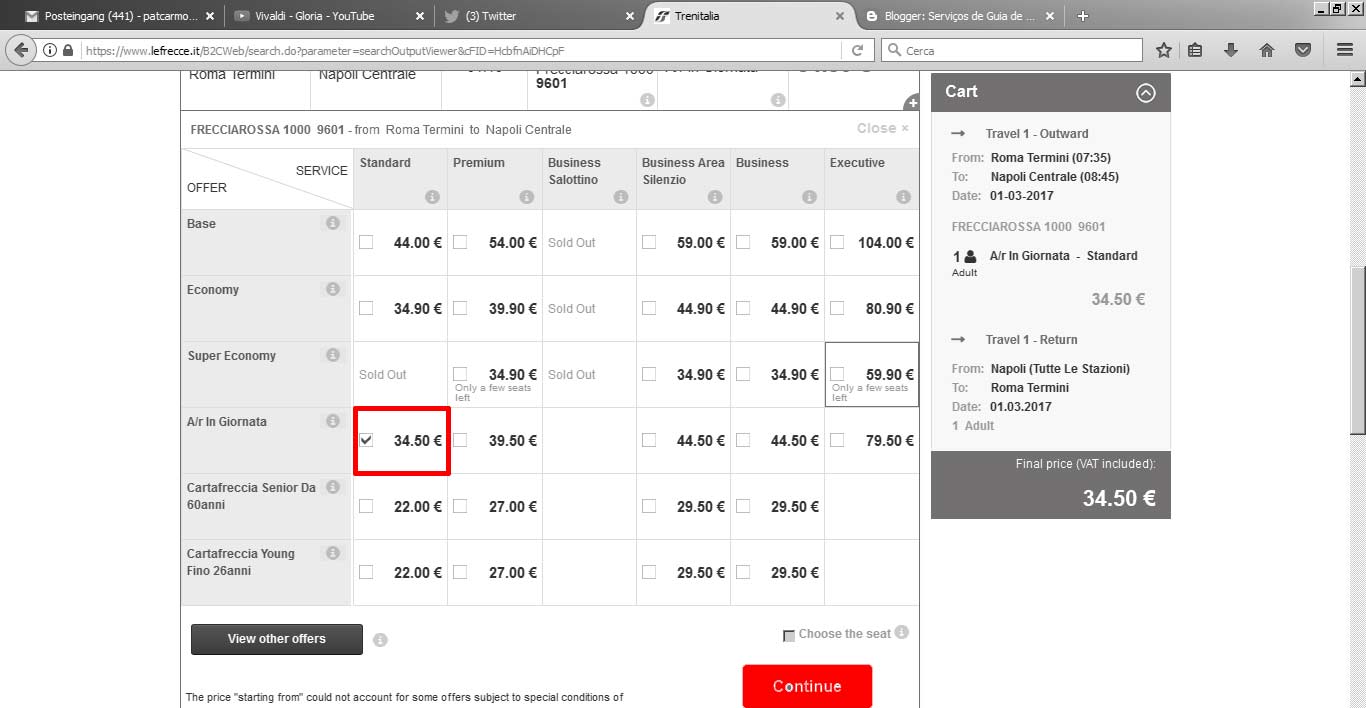Viewport: 1366px width, 708px height.
Task: Switch to Vivaldi - Gloria YouTube tab
Action: tap(328, 16)
